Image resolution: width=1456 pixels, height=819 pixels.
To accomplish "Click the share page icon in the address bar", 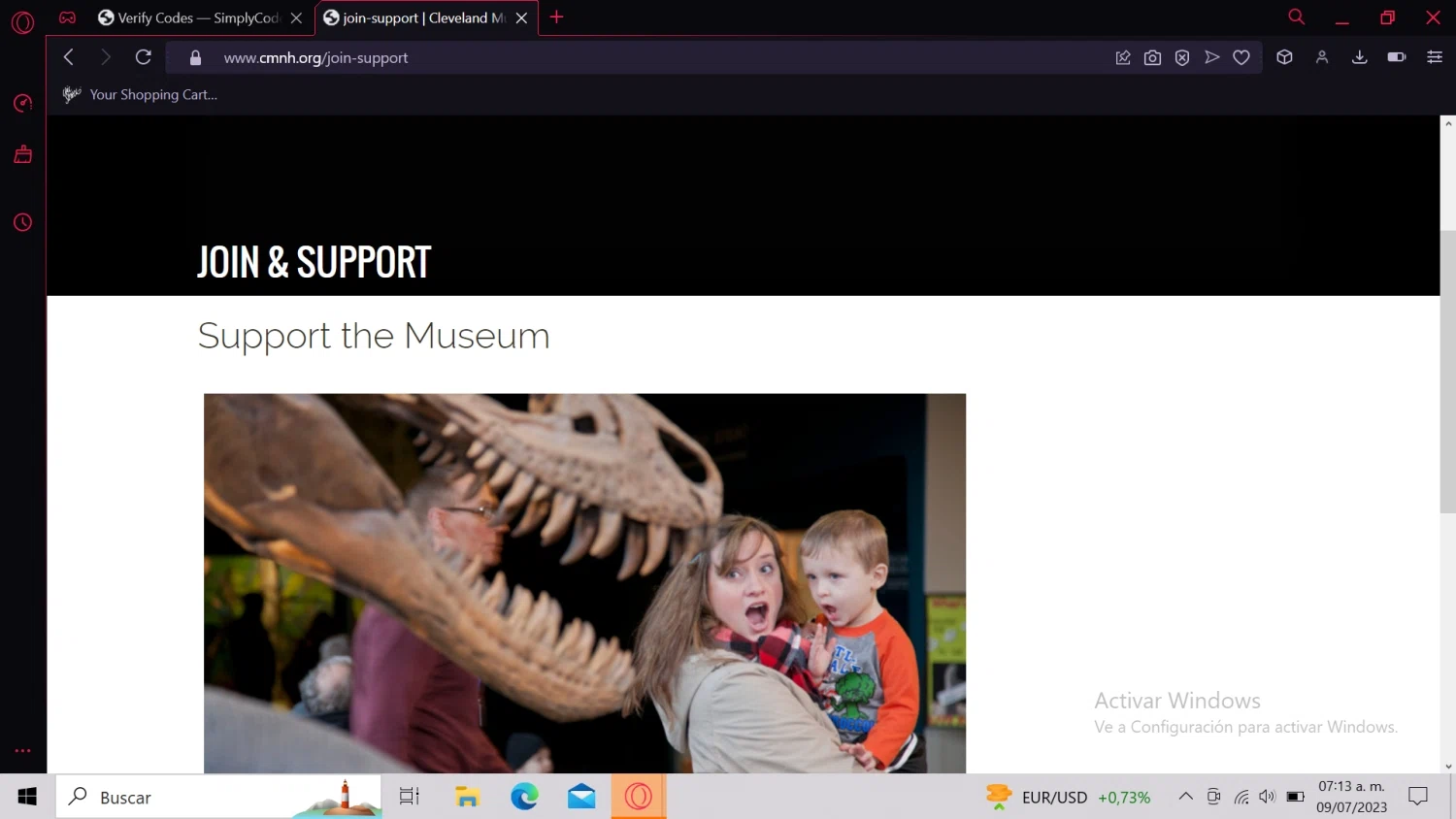I will [1123, 57].
